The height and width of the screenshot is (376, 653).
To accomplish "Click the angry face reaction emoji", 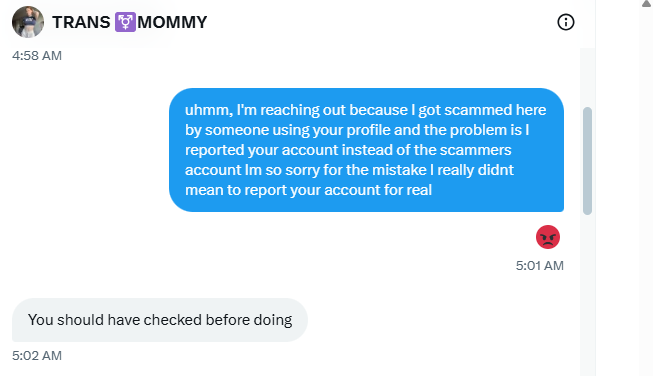I will (x=548, y=237).
